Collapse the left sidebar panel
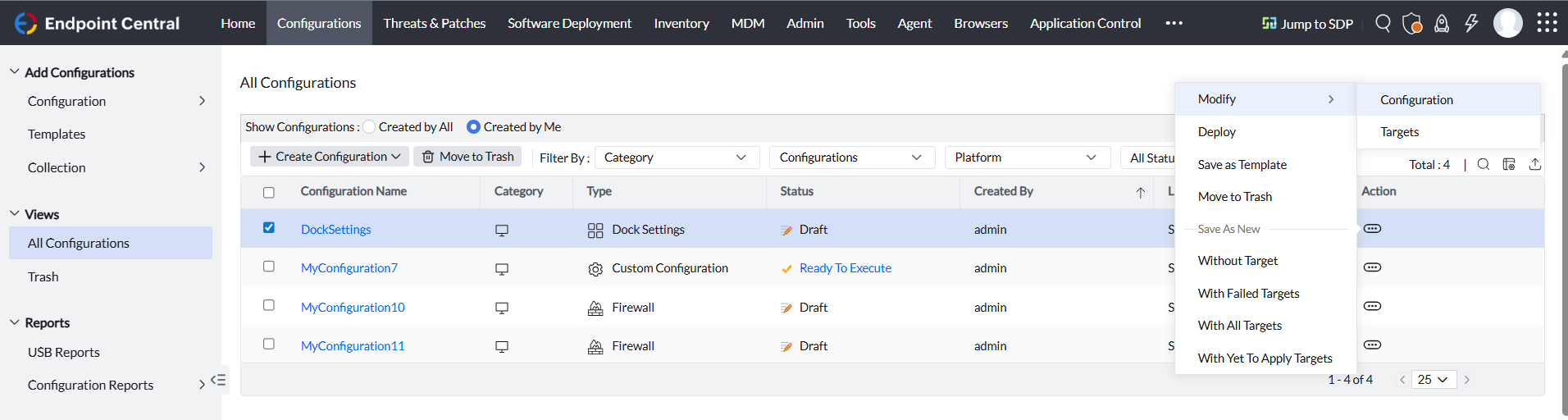 218,380
